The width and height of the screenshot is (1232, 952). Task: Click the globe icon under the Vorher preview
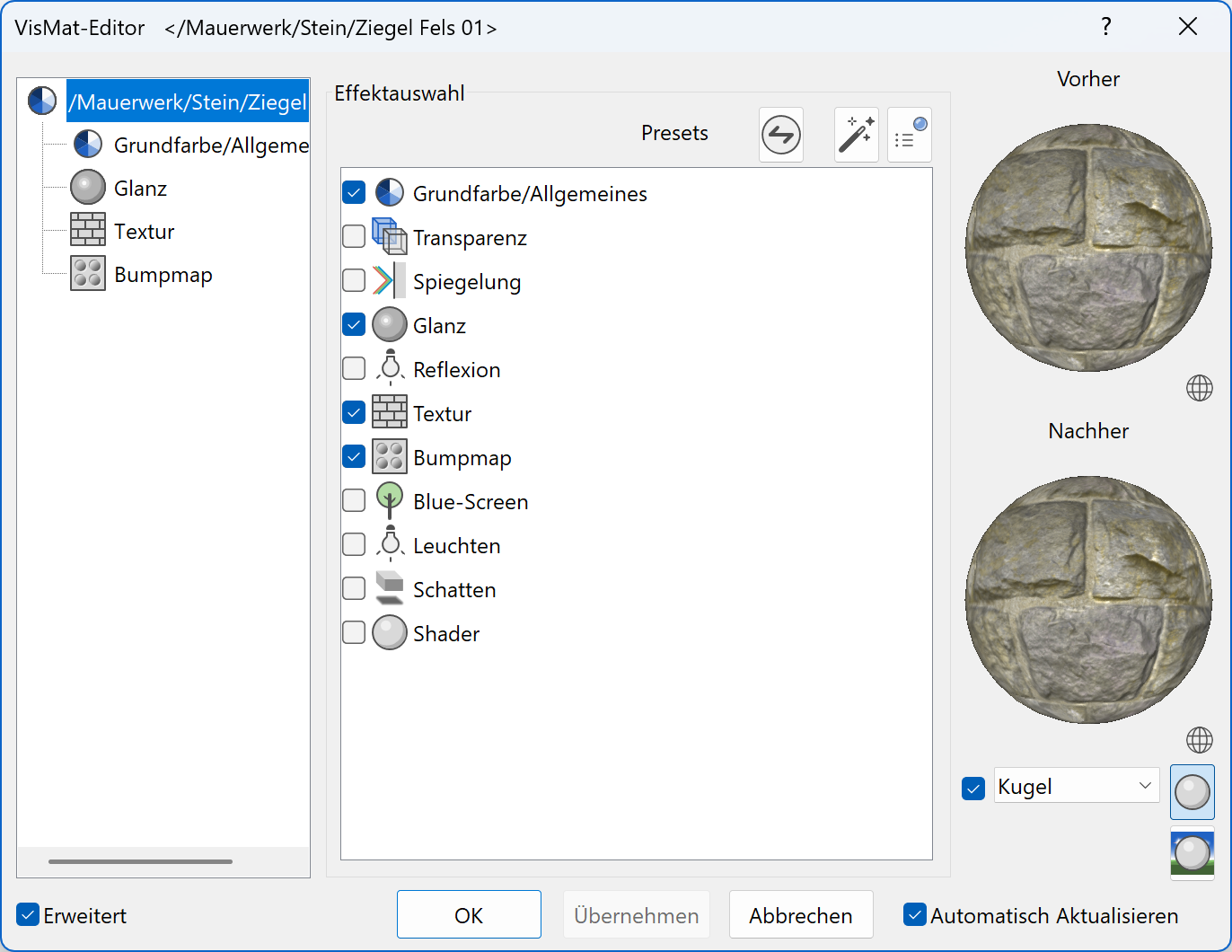(1199, 388)
